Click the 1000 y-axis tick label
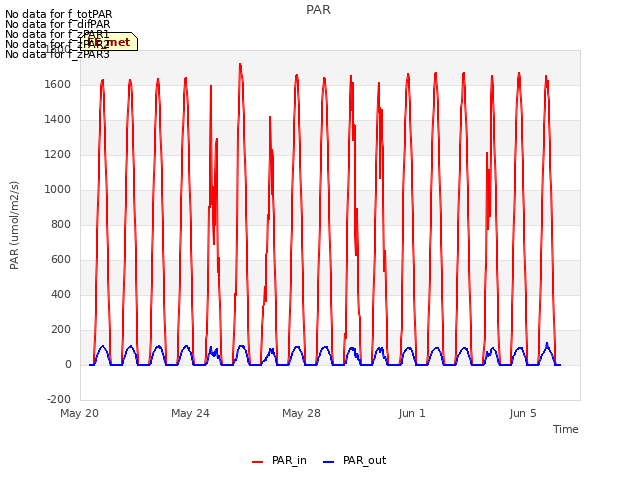Image resolution: width=640 pixels, height=480 pixels. pos(58,189)
